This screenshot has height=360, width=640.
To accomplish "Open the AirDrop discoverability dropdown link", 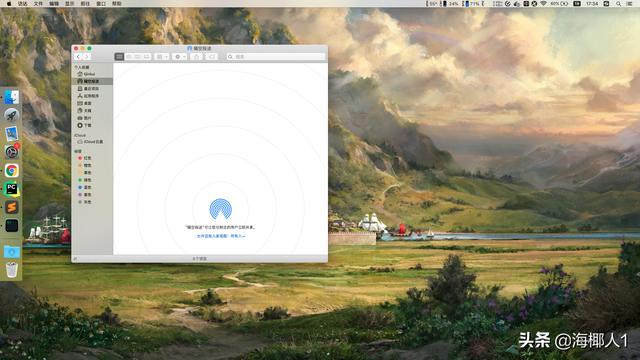I will click(x=221, y=236).
